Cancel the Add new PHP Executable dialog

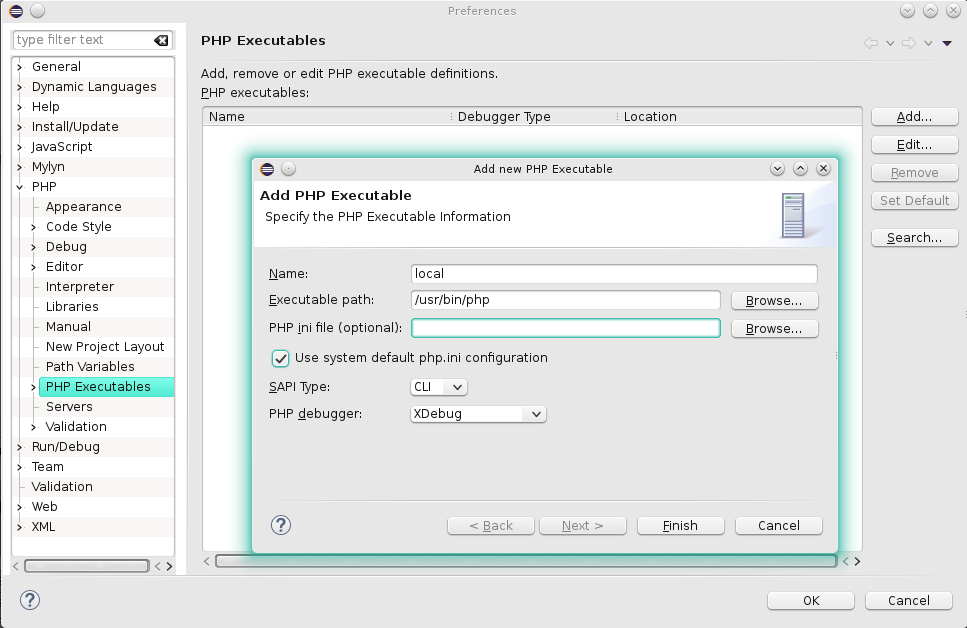(x=778, y=525)
